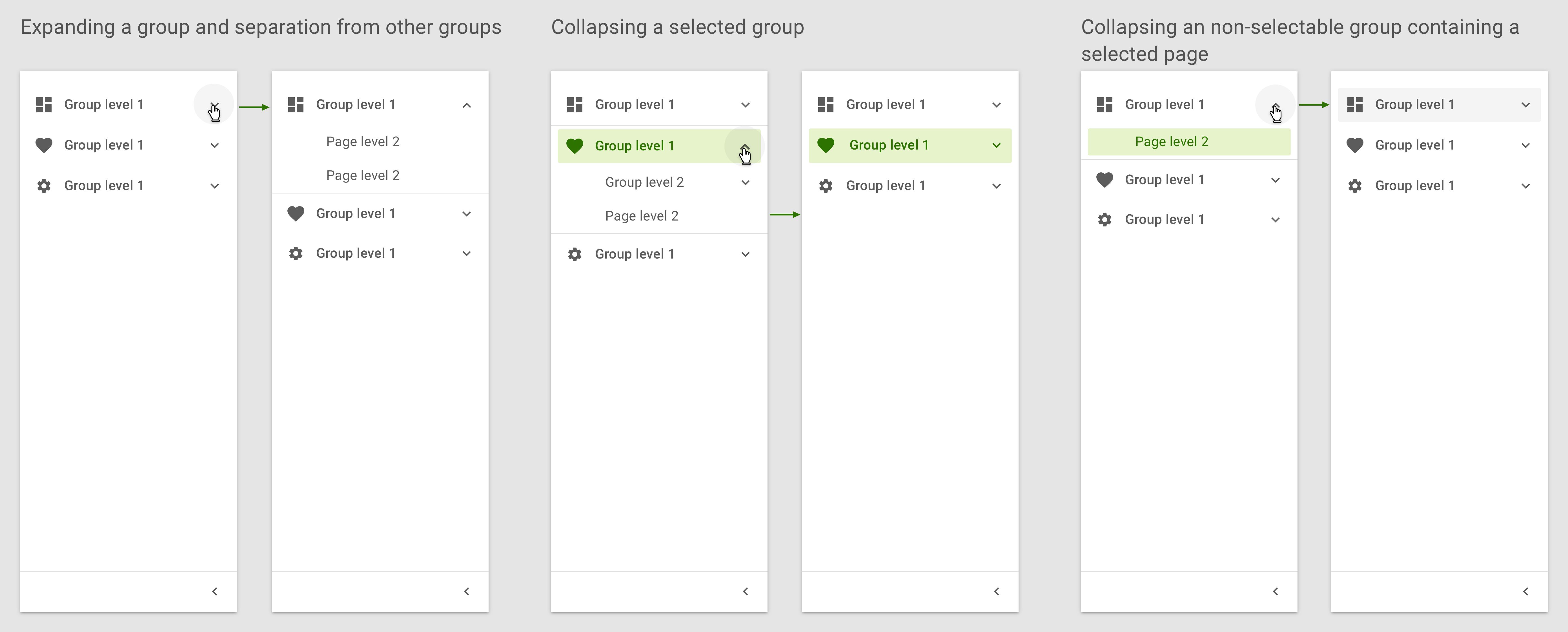This screenshot has width=1568, height=632.
Task: Select green Group level 1 label in fourth panel
Action: click(x=889, y=145)
